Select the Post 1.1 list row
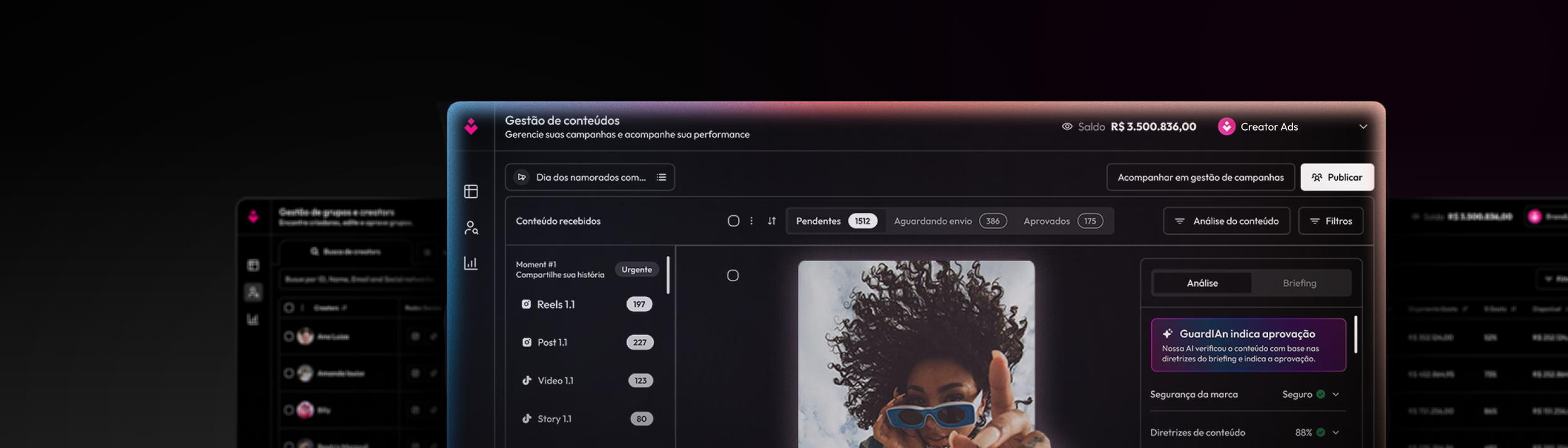 tap(587, 343)
